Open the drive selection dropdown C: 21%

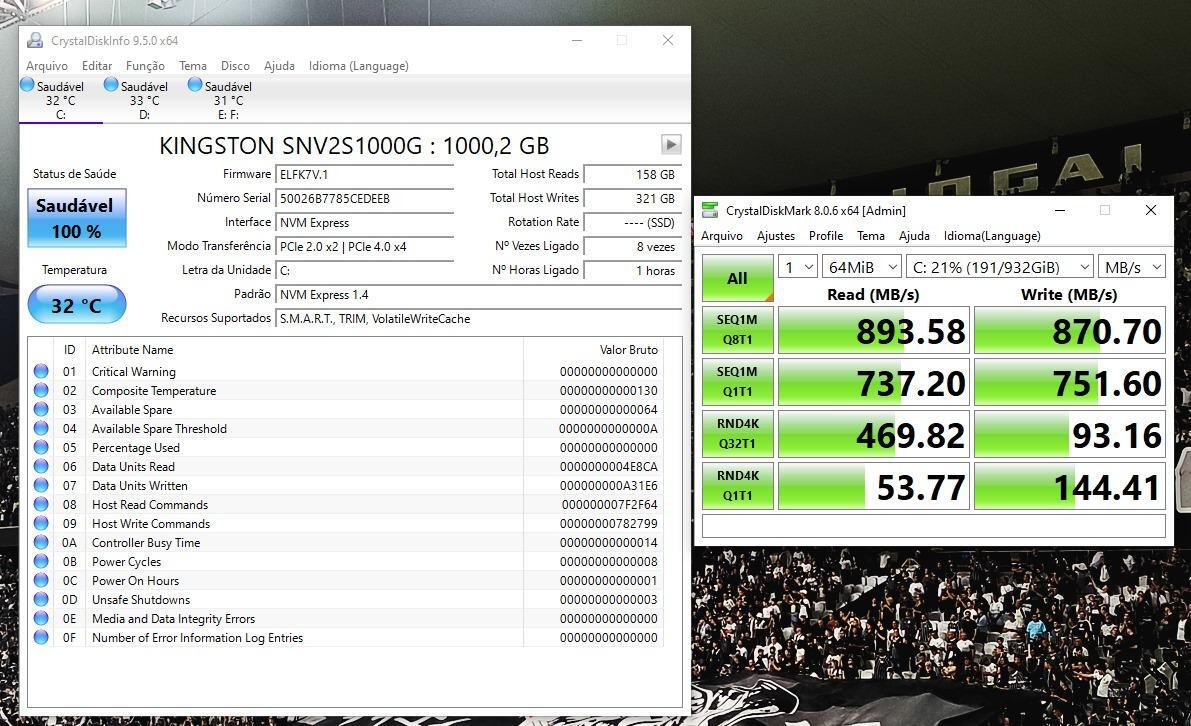click(1000, 267)
